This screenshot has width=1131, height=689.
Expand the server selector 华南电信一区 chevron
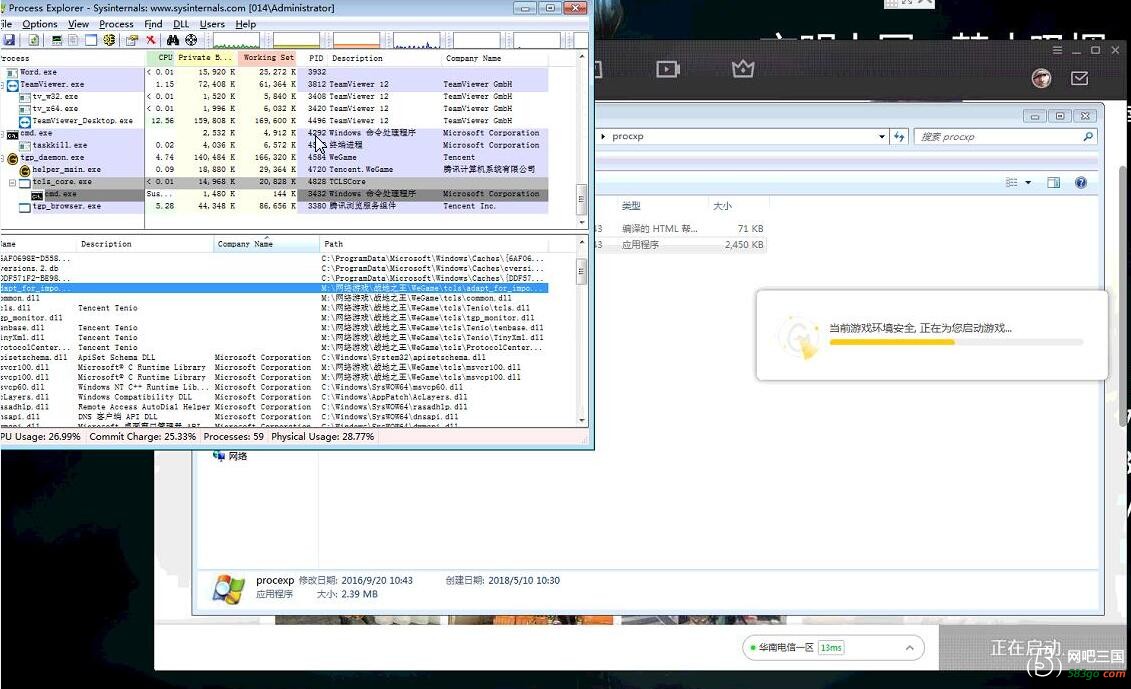910,648
